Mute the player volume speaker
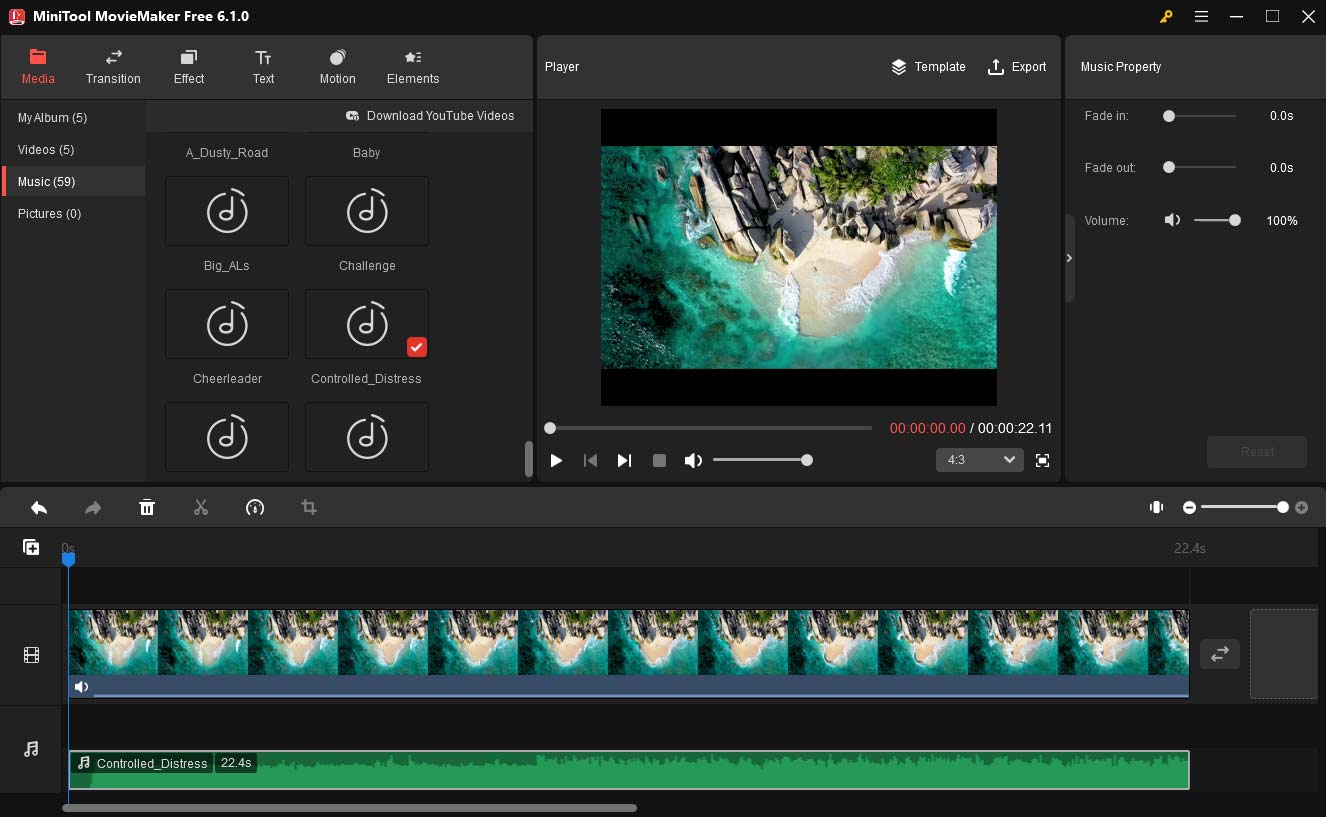Image resolution: width=1326 pixels, height=817 pixels. [693, 460]
